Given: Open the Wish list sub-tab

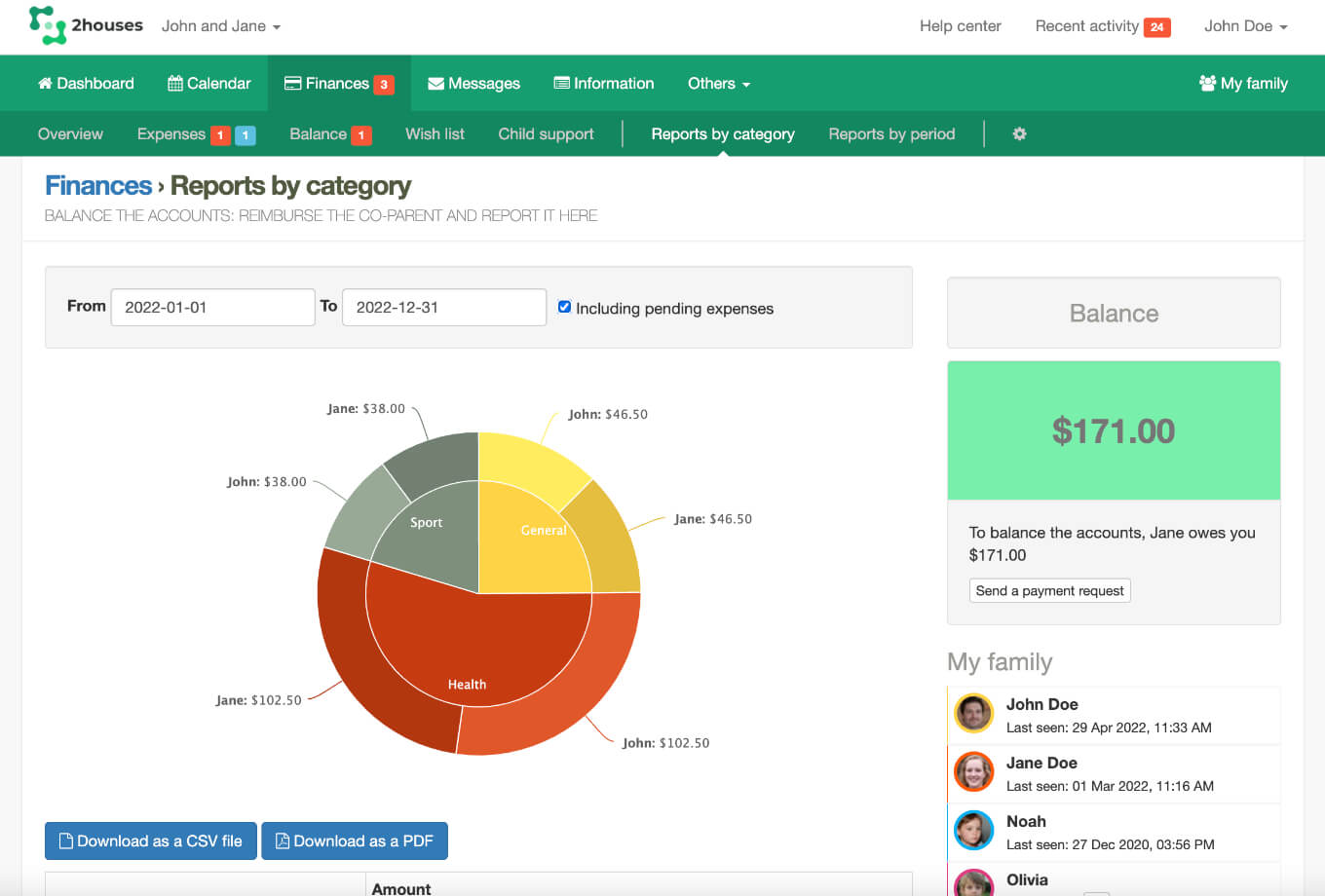Looking at the screenshot, I should click(x=435, y=134).
